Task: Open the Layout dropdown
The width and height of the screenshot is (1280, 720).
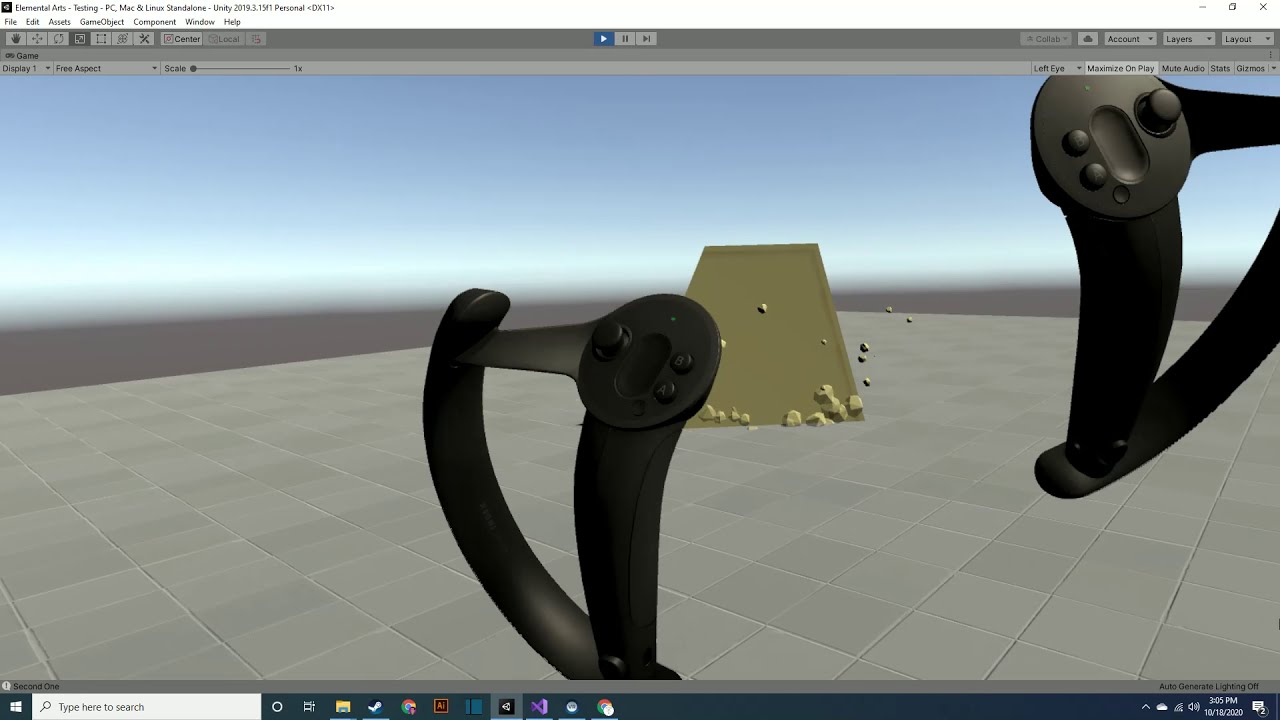Action: click(x=1246, y=39)
